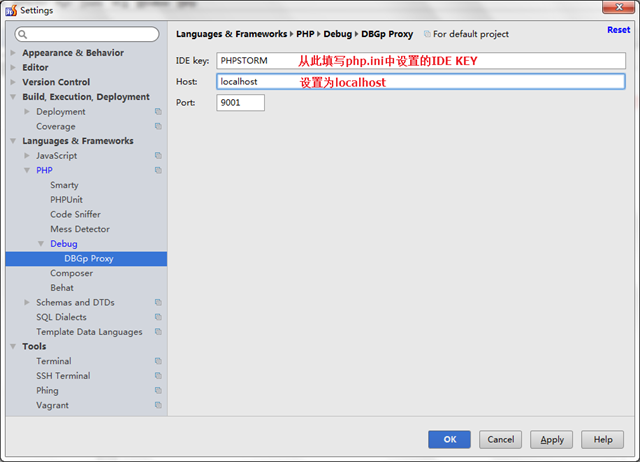
Task: Collapse the PHP node arrow
Action: click(x=27, y=170)
